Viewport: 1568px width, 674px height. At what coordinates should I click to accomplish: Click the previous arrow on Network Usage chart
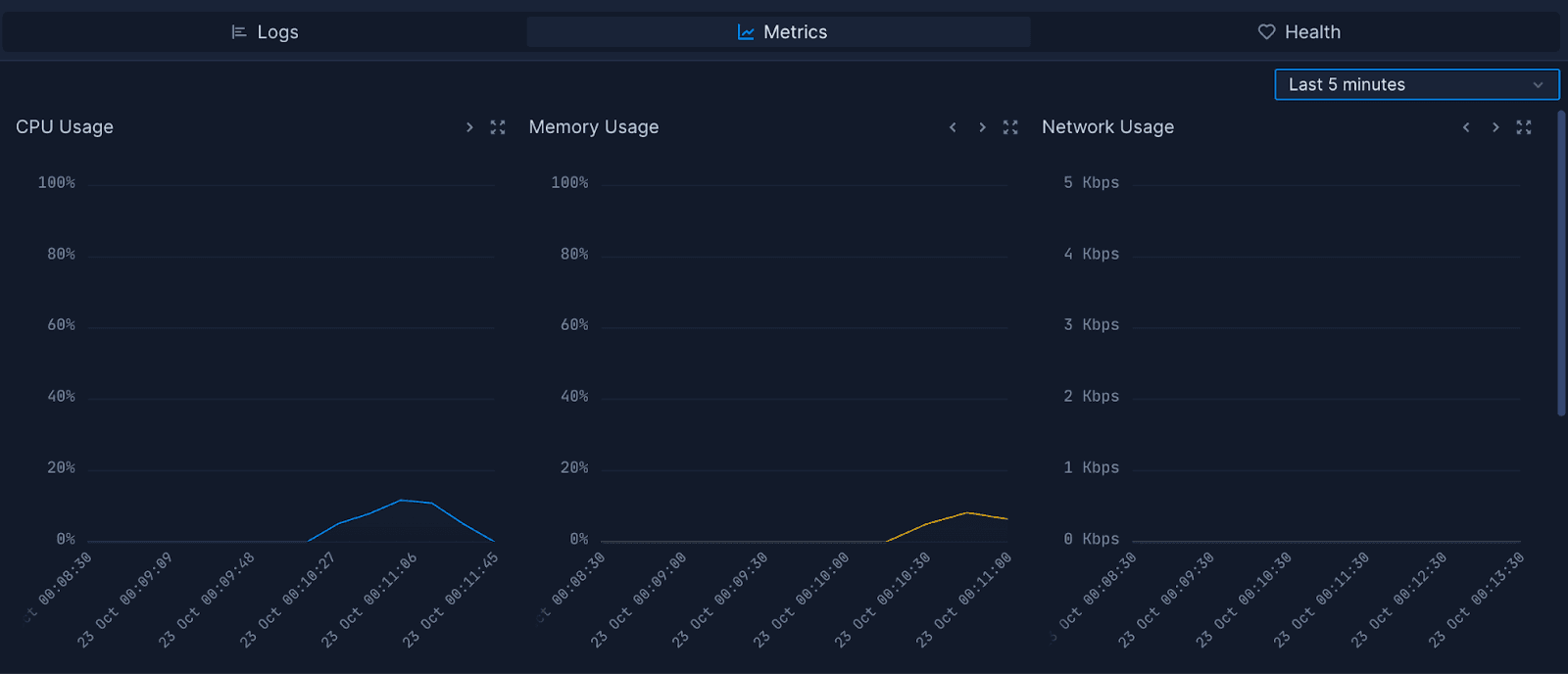pyautogui.click(x=1466, y=127)
